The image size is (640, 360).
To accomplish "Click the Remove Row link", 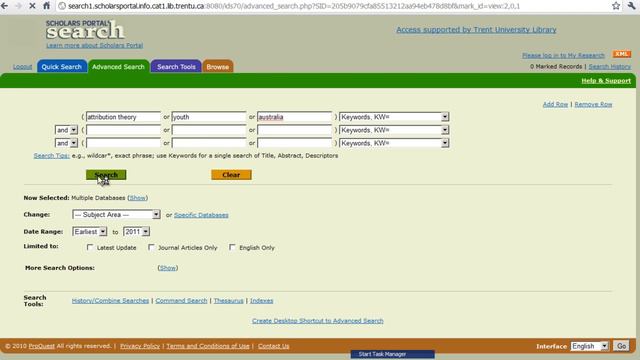I will pos(593,104).
